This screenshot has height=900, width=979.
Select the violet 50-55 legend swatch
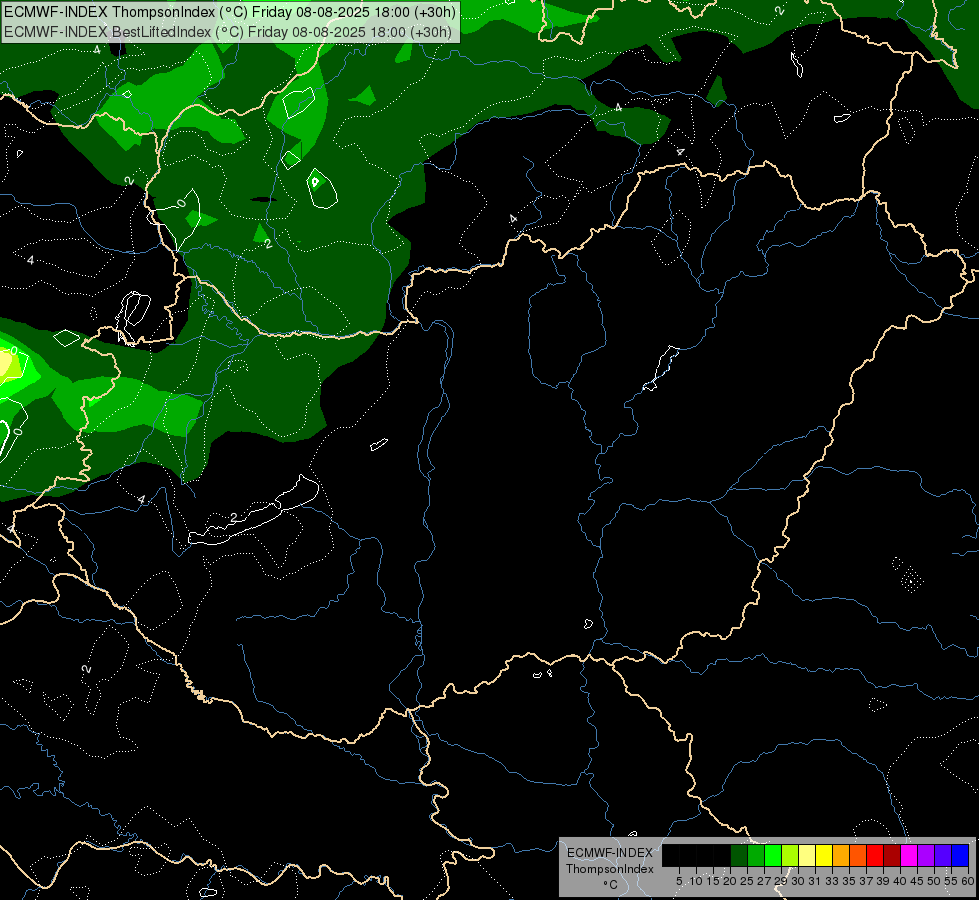point(943,855)
